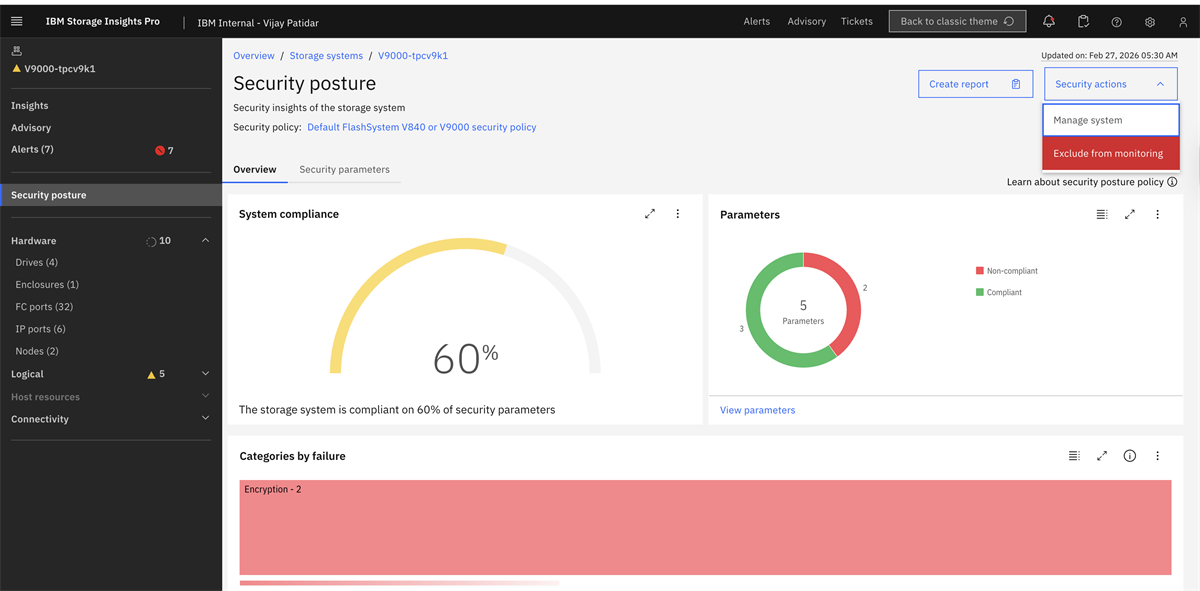Switch to the Security parameters tab
This screenshot has width=1200, height=591.
coord(344,169)
